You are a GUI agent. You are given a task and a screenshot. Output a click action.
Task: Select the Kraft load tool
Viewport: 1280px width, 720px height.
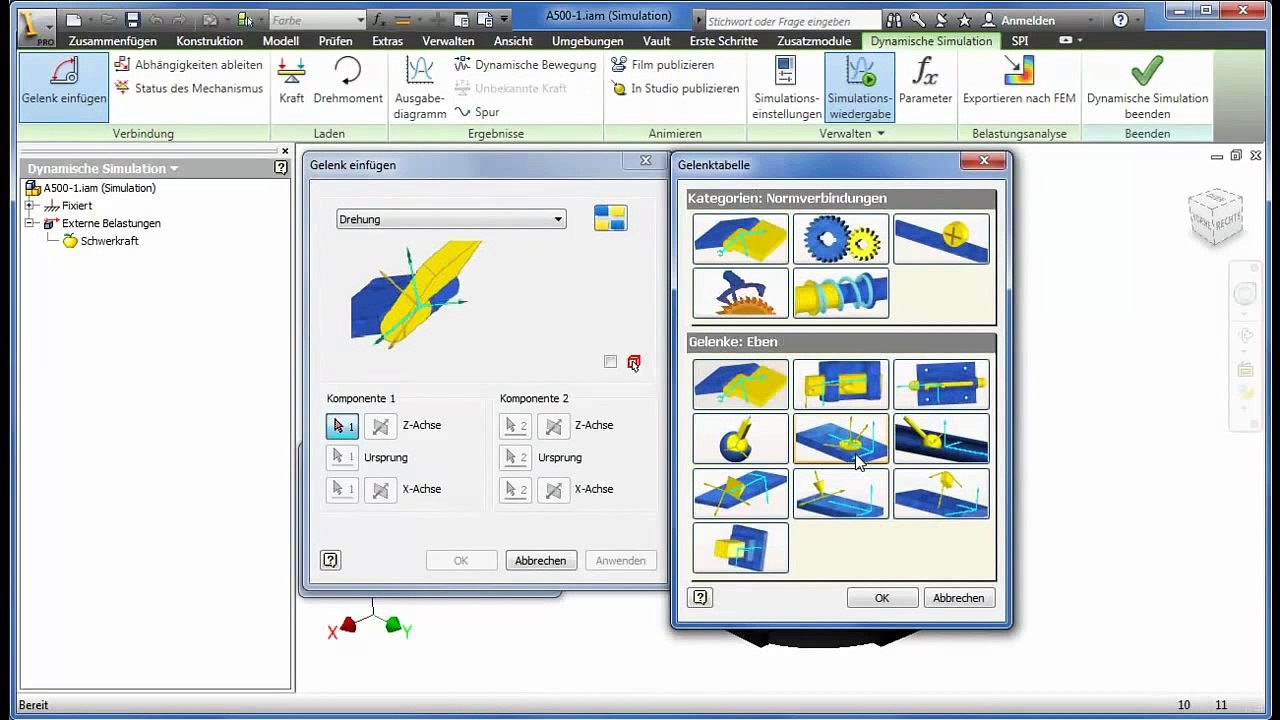[292, 80]
